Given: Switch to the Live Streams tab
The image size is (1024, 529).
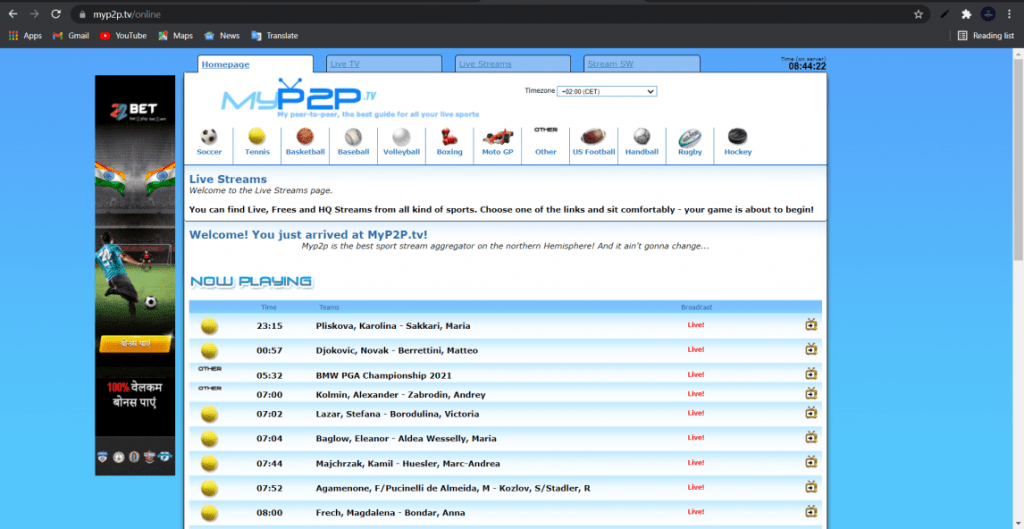Looking at the screenshot, I should (x=485, y=64).
